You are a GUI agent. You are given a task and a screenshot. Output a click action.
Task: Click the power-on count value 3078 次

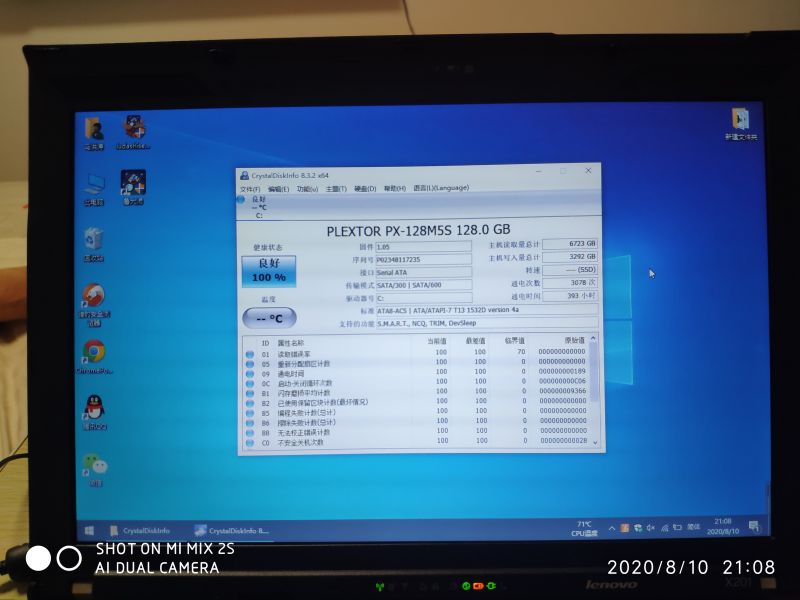tap(570, 283)
